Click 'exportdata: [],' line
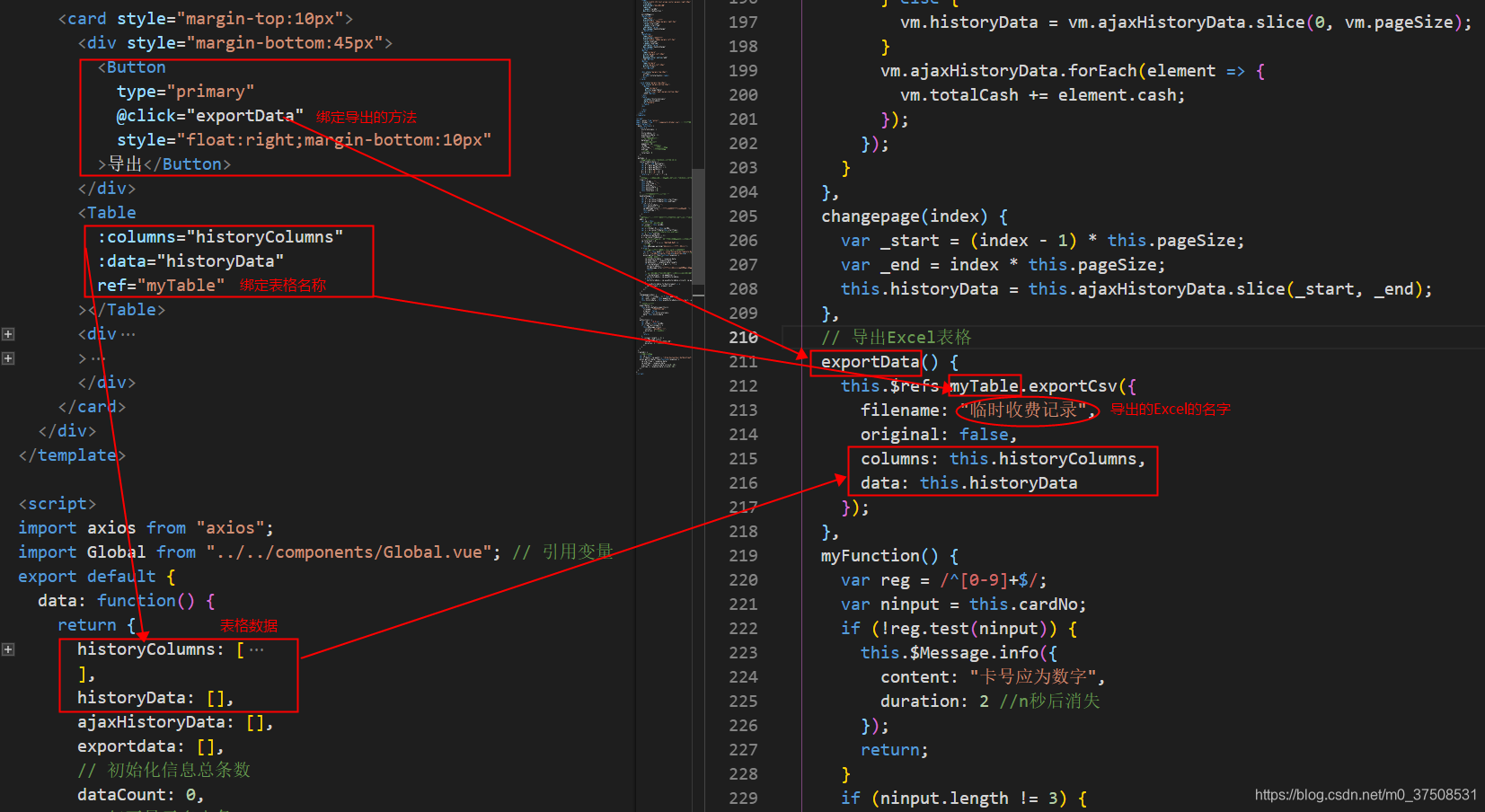This screenshot has width=1485, height=812. coord(151,746)
